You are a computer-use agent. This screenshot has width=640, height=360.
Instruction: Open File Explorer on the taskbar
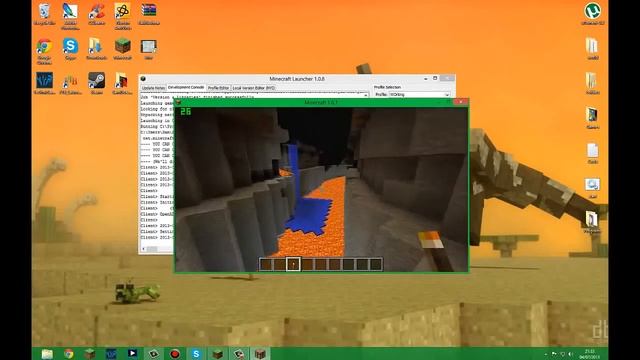pyautogui.click(x=47, y=353)
